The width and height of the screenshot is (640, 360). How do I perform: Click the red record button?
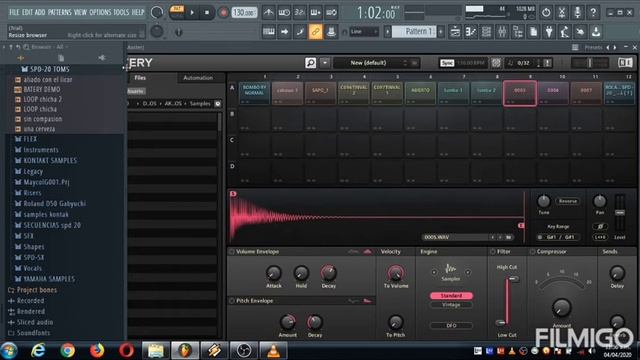223,13
